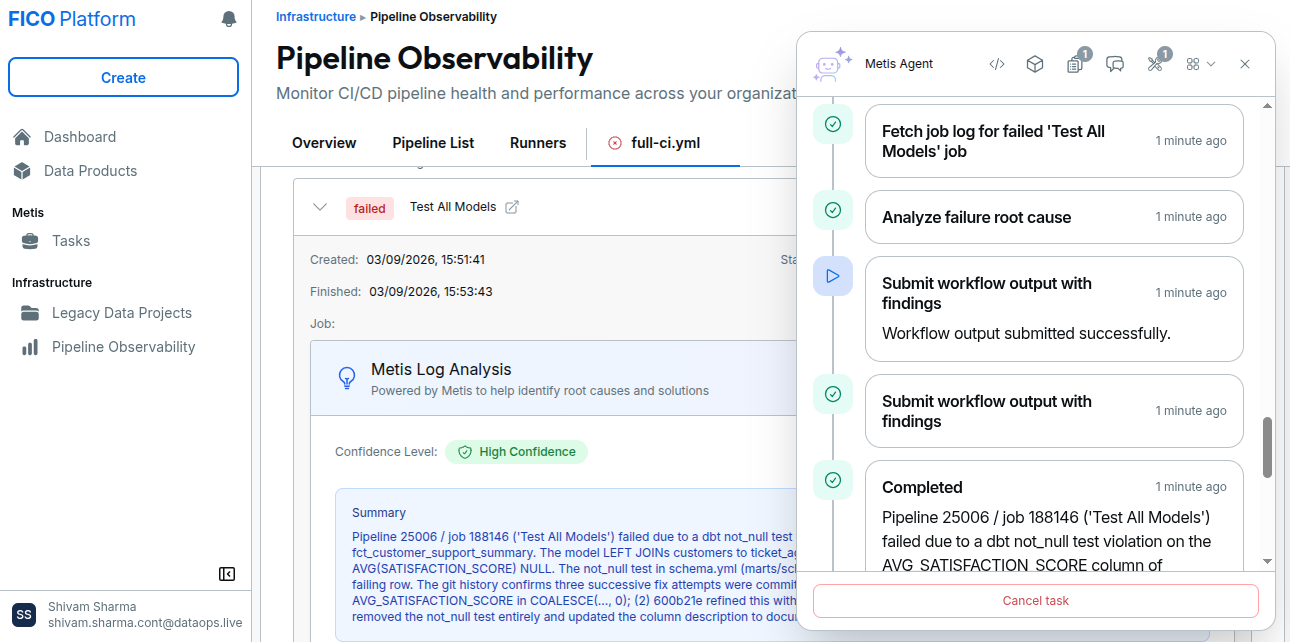Image resolution: width=1290 pixels, height=642 pixels.
Task: Click the Metis Agent robot logo
Action: click(832, 64)
